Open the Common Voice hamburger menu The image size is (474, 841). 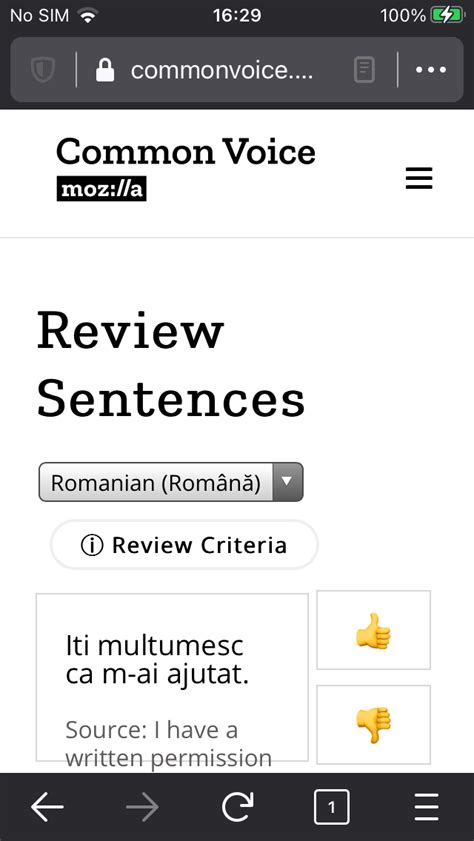(419, 178)
